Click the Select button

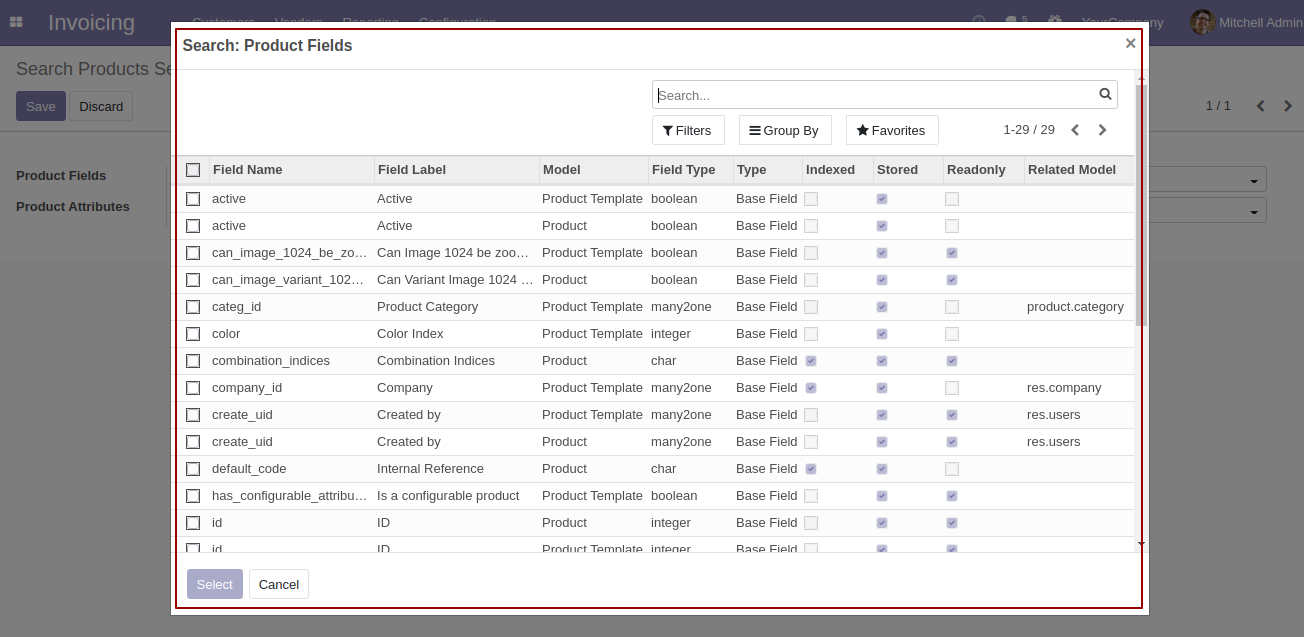215,584
